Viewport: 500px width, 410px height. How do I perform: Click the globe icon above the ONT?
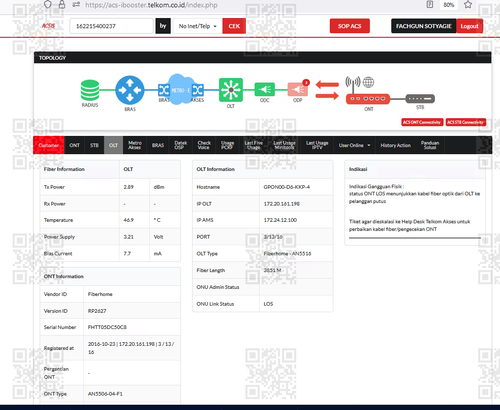pos(368,82)
